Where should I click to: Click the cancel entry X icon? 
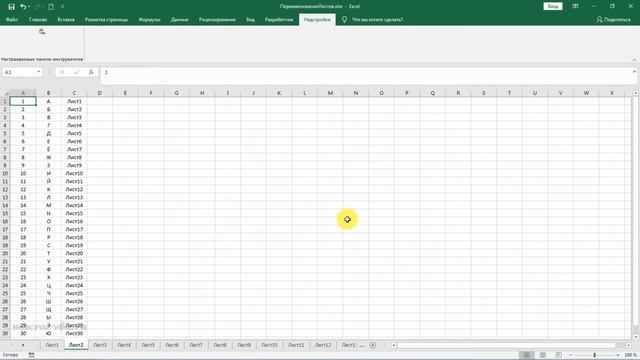62,72
